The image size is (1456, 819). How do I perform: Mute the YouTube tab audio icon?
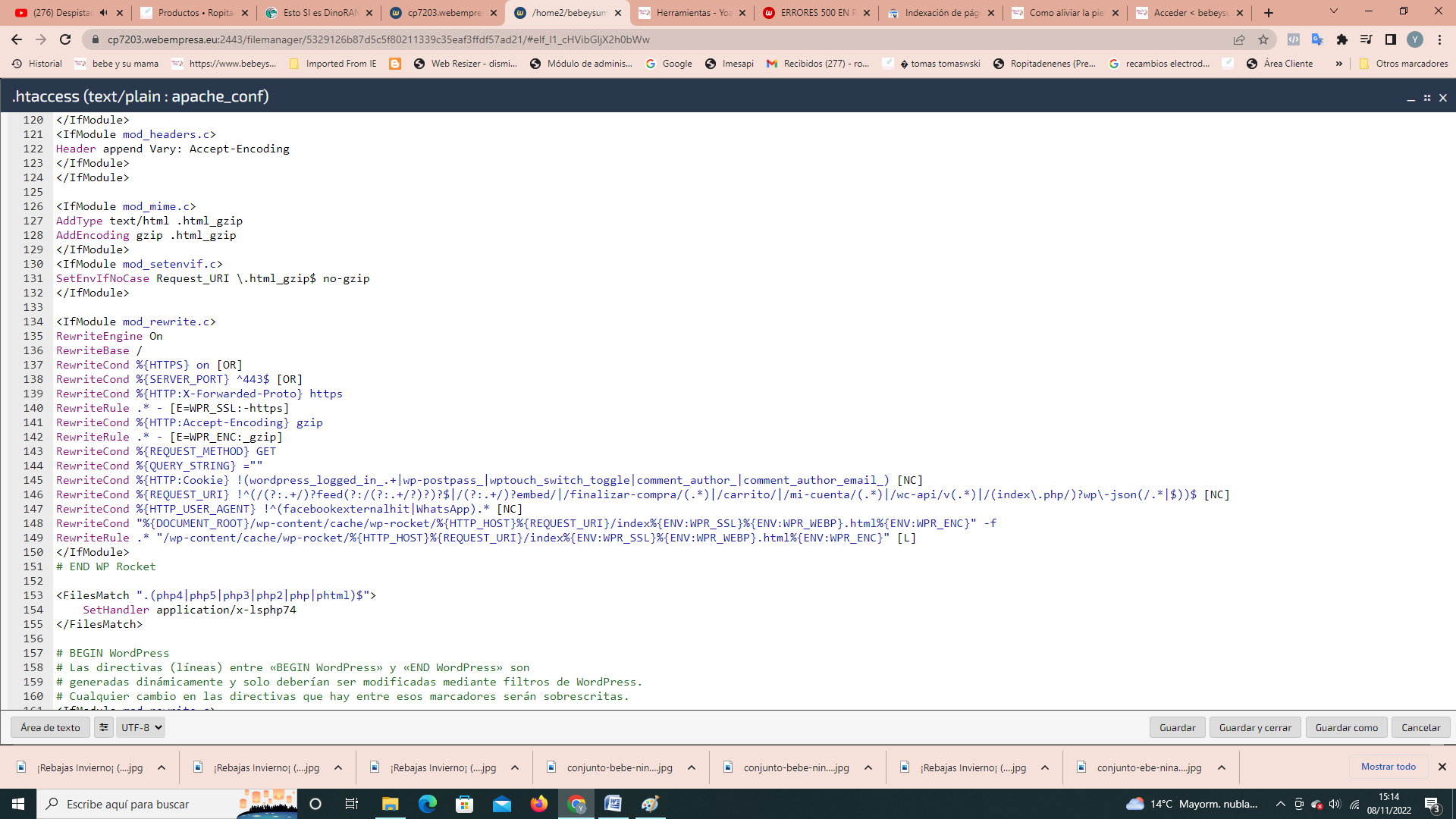(x=103, y=13)
